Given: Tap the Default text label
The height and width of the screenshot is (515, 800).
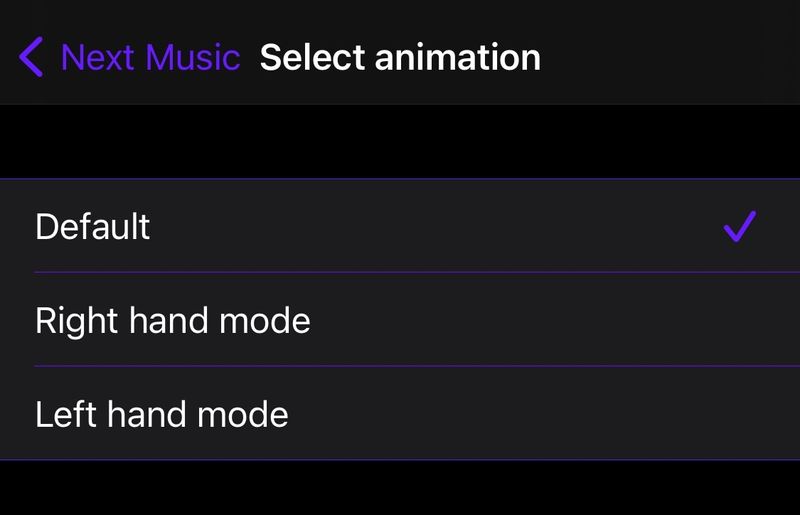Looking at the screenshot, I should pyautogui.click(x=92, y=226).
